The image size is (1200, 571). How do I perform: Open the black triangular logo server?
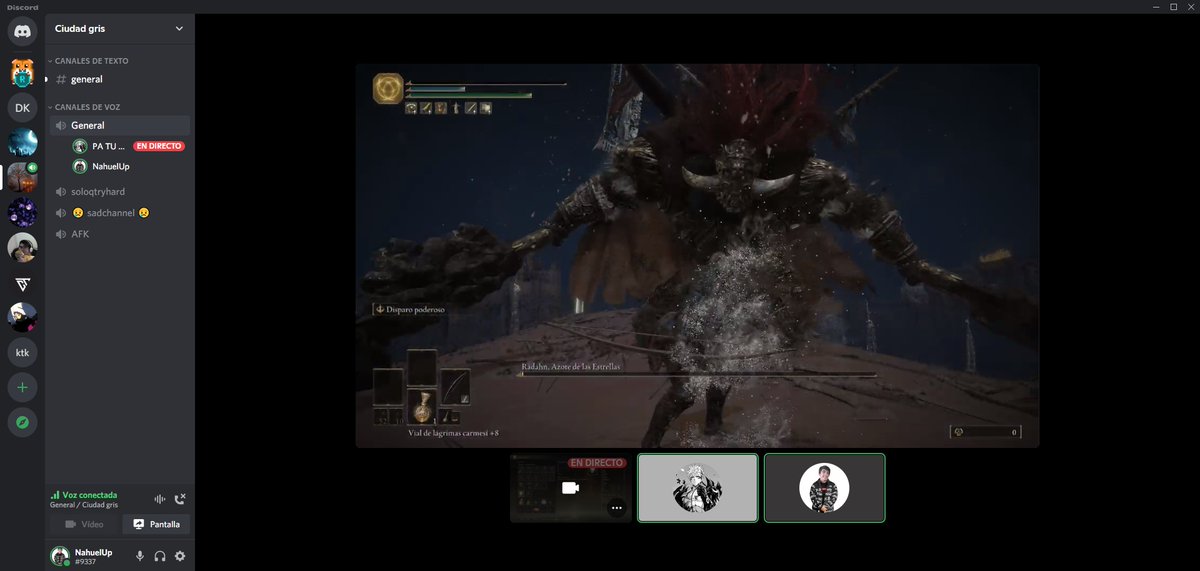(x=22, y=283)
